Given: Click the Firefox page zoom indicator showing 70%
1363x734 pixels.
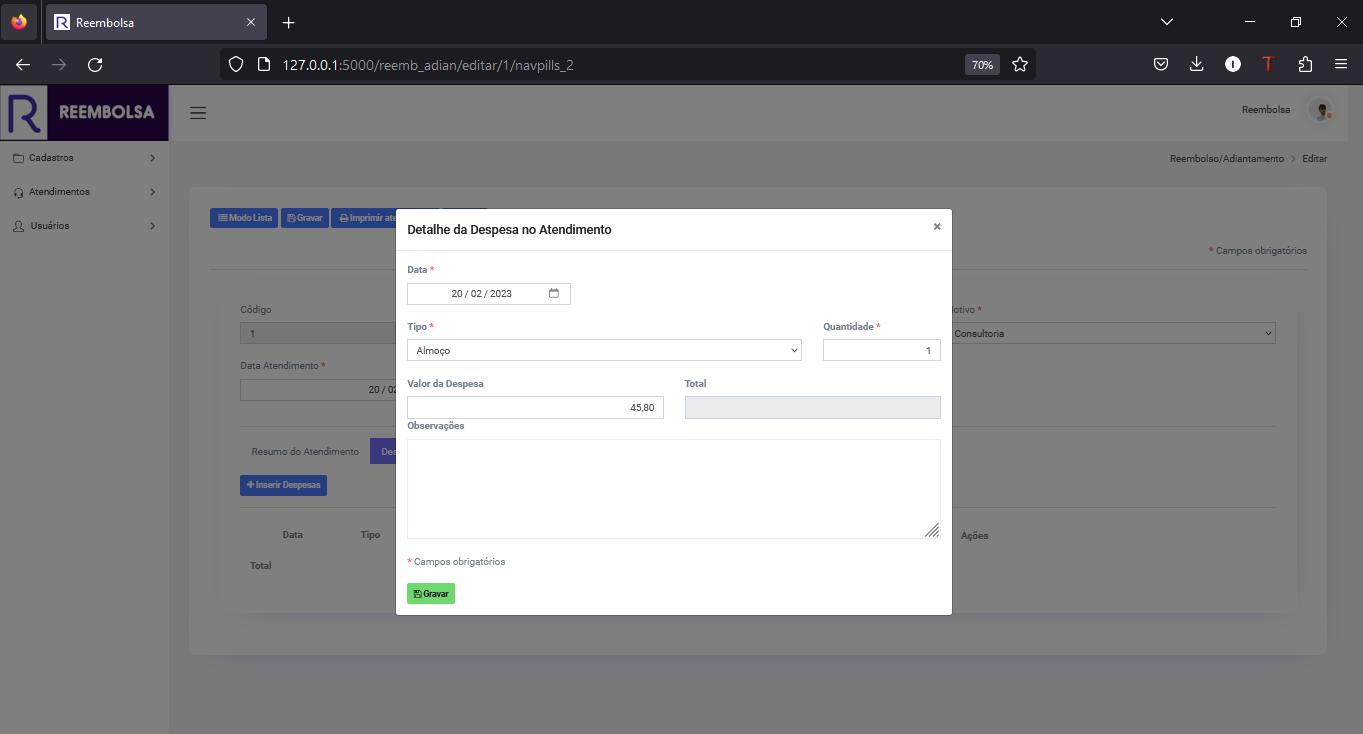Looking at the screenshot, I should click(x=981, y=63).
